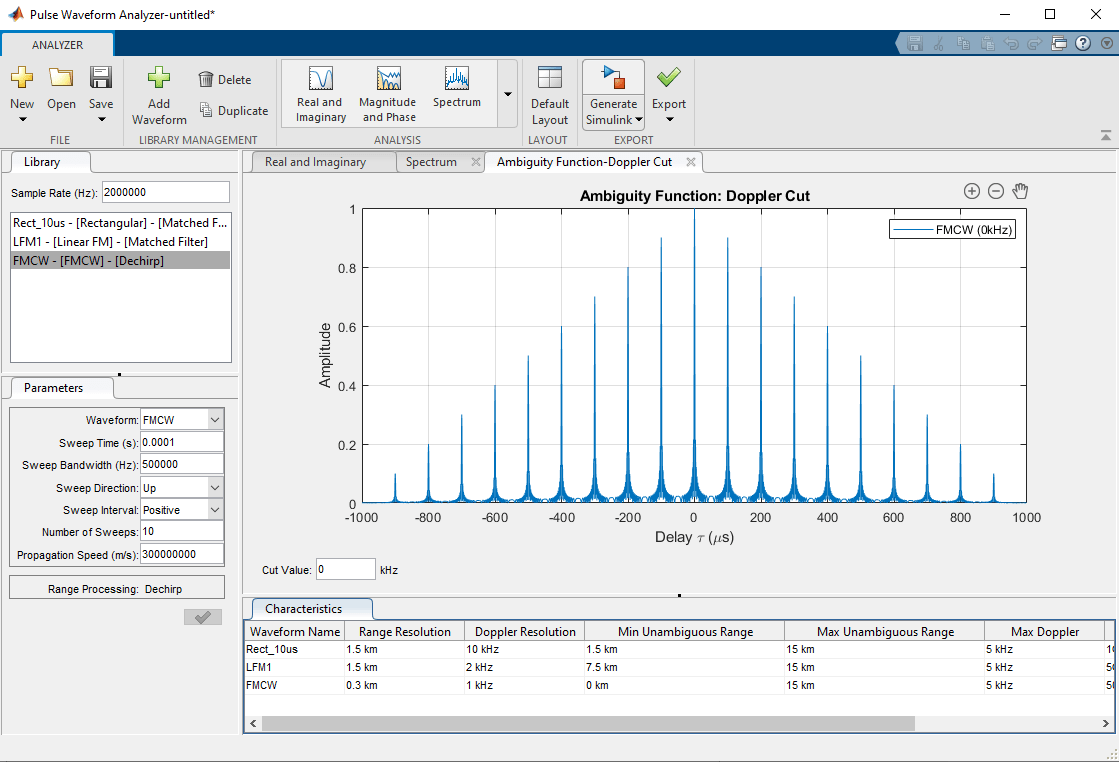The height and width of the screenshot is (762, 1119).
Task: Duplicate the selected waveform
Action: coord(233,111)
